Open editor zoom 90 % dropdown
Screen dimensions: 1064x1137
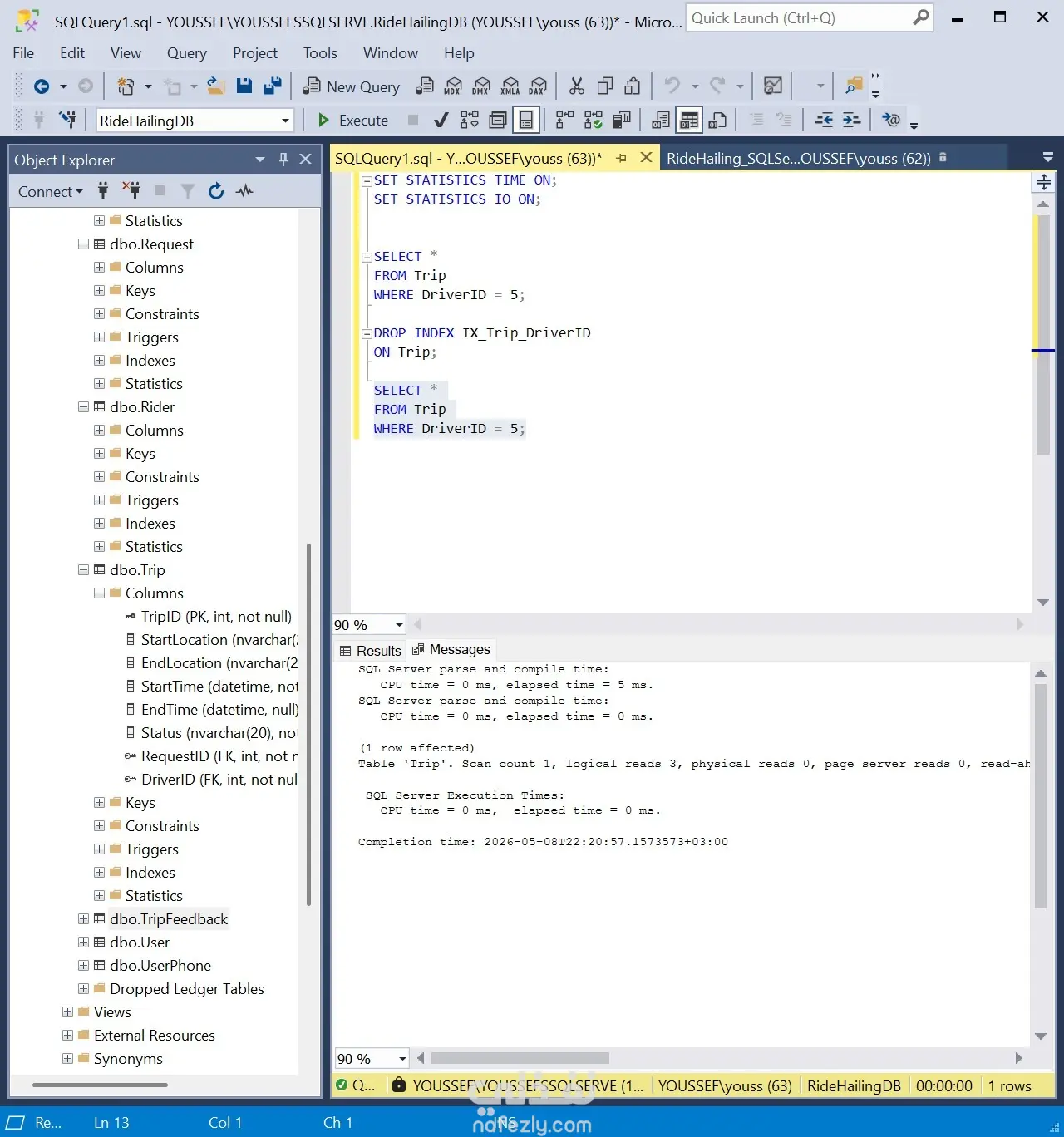pos(399,625)
